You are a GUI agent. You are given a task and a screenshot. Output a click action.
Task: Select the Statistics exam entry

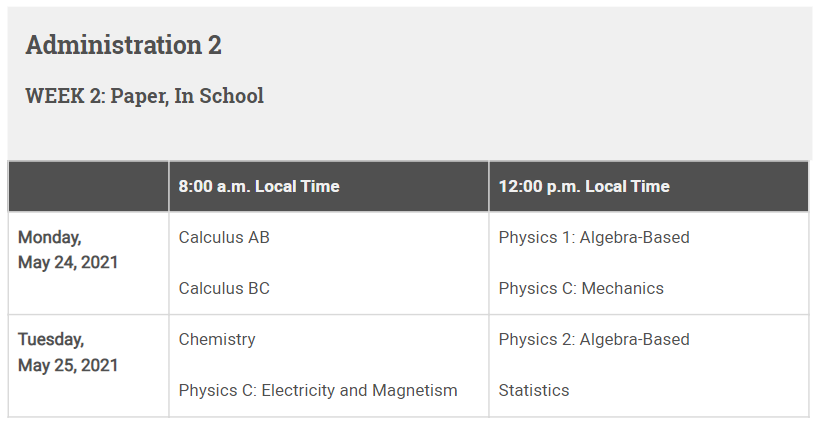coord(534,391)
